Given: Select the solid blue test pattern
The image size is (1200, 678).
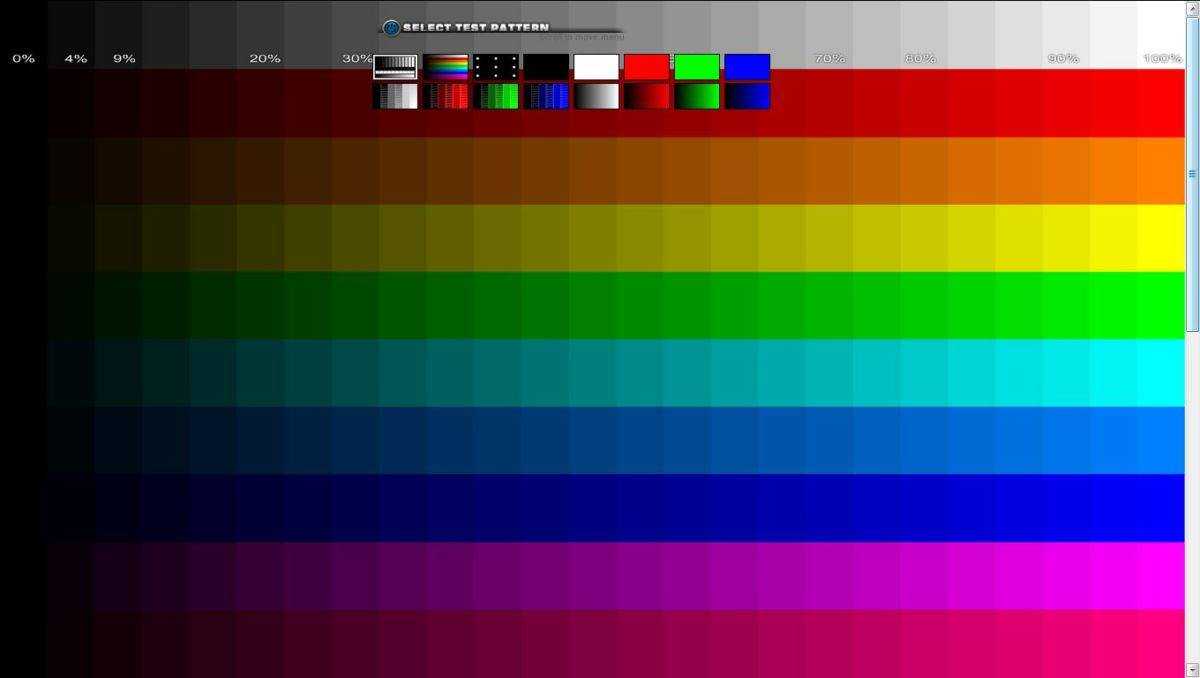Looking at the screenshot, I should pos(747,67).
